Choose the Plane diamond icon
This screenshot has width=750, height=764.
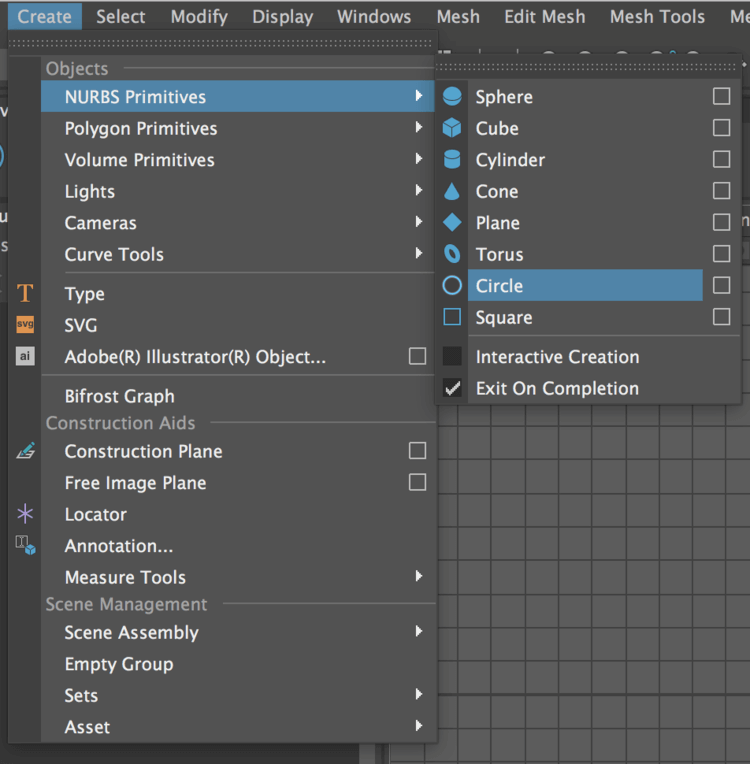452,223
